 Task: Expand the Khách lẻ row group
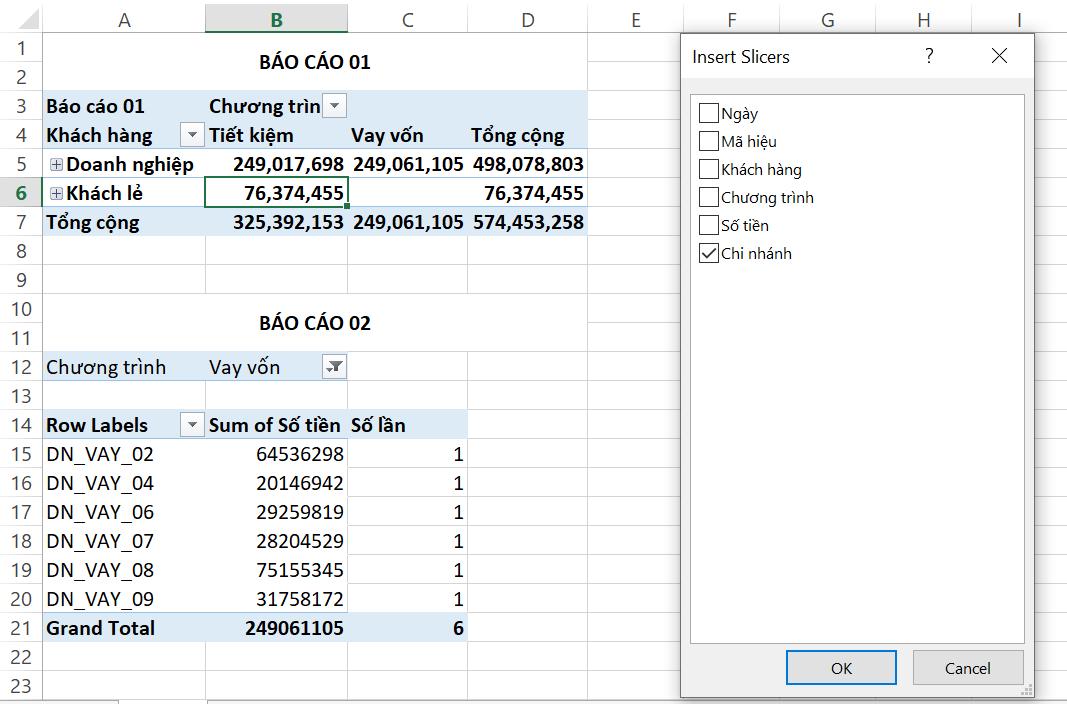point(56,193)
